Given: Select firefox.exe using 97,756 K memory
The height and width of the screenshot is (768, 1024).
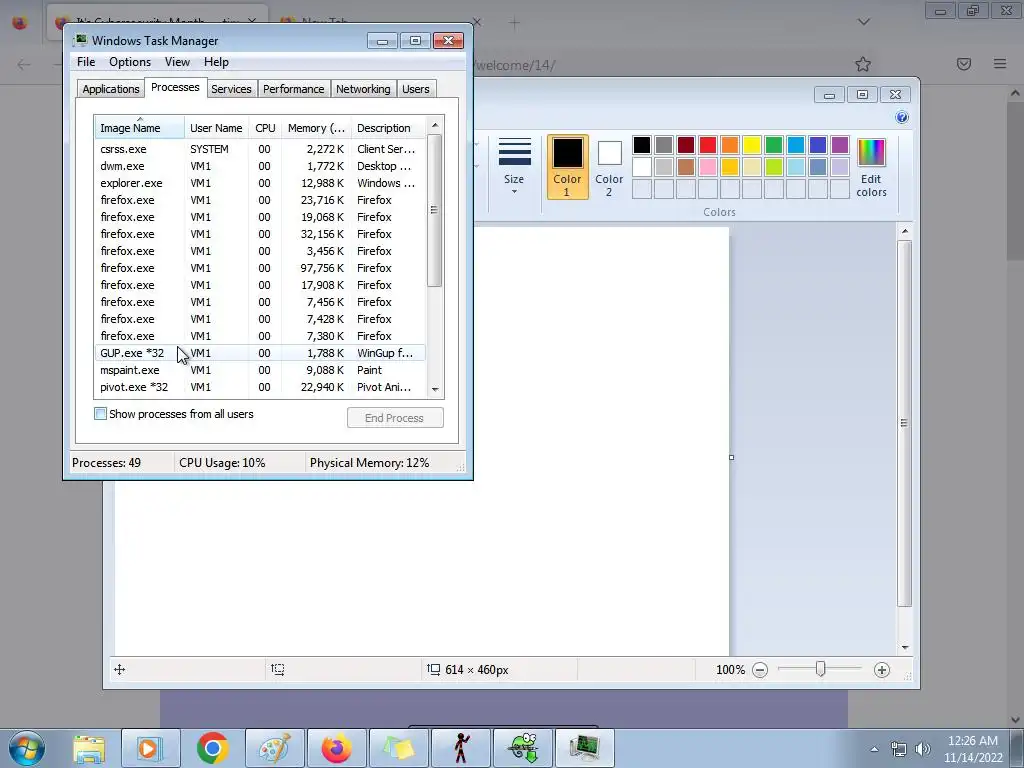Looking at the screenshot, I should coord(260,268).
